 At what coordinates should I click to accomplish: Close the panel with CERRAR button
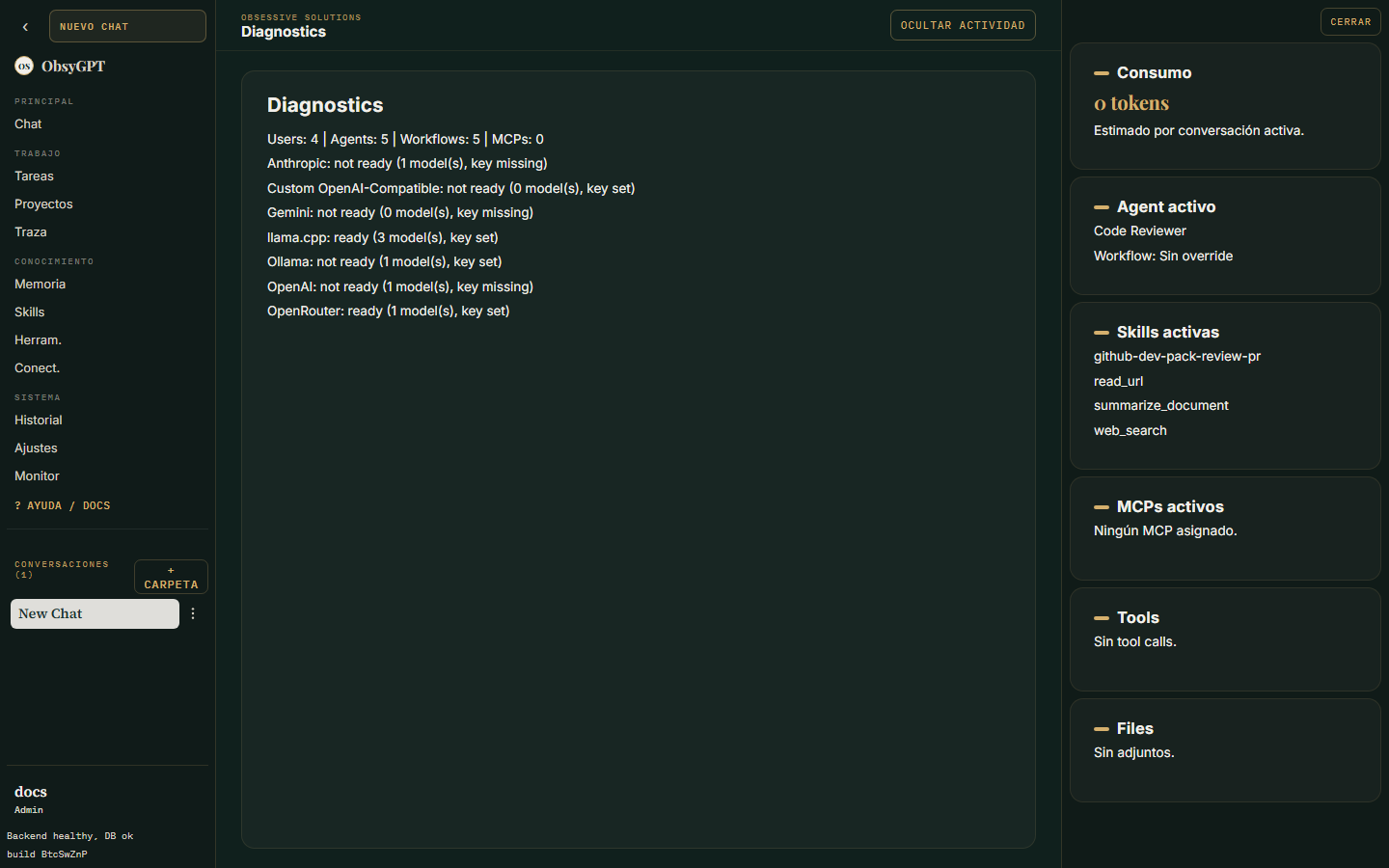tap(1350, 21)
